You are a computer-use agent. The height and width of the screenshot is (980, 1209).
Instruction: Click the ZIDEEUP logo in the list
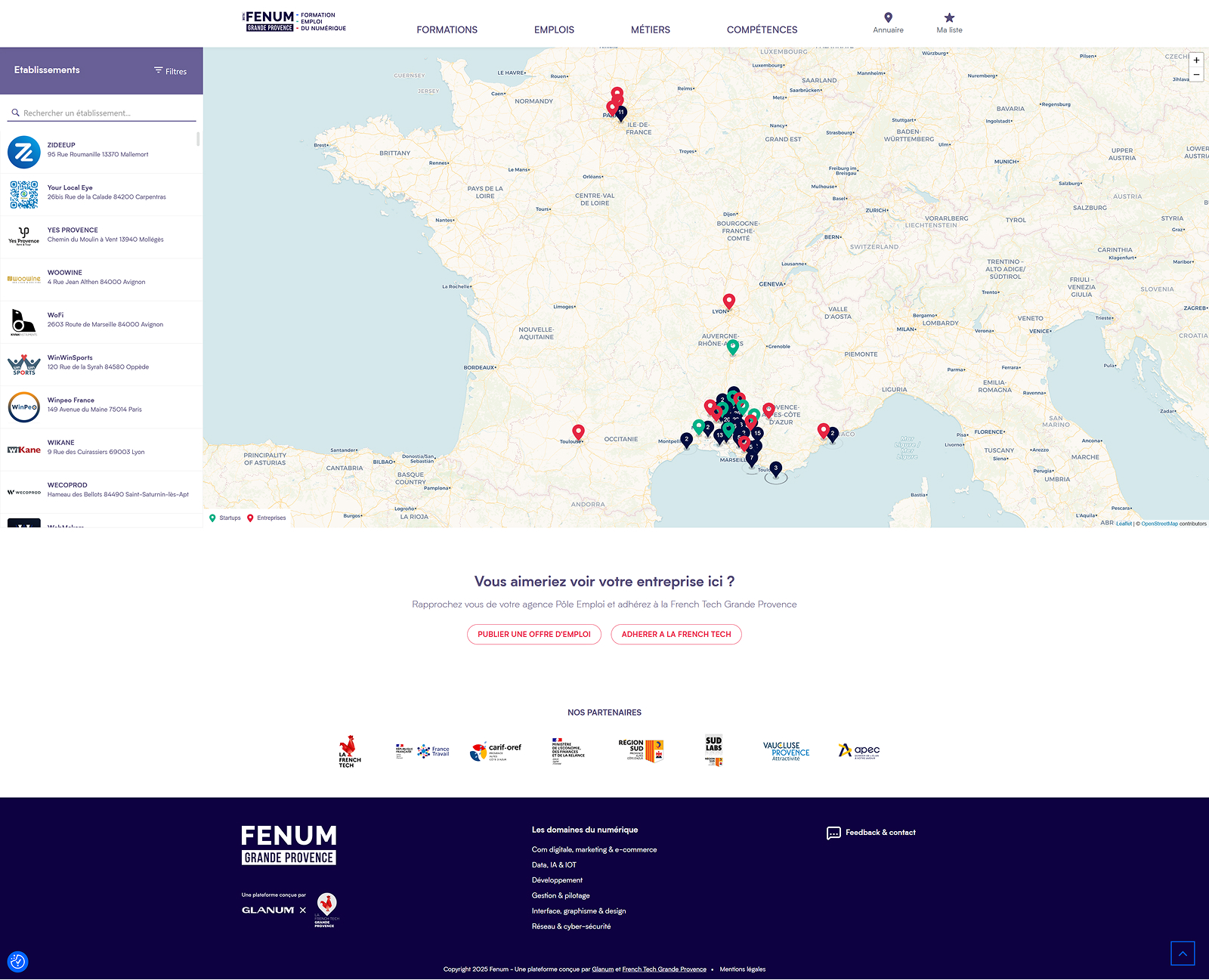(24, 153)
